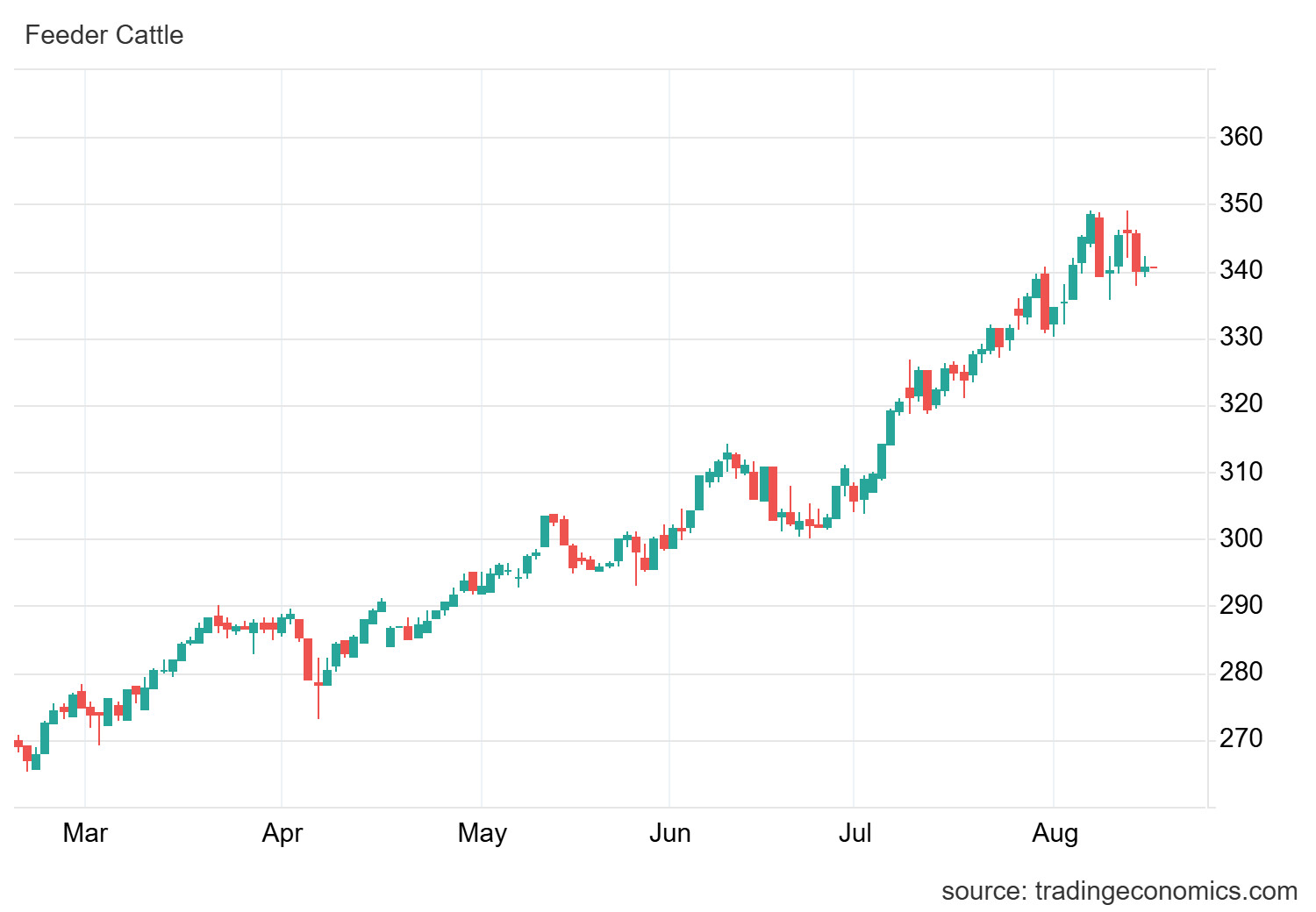
Task: Click the last candlestick at chart's right end
Action: tap(1154, 267)
